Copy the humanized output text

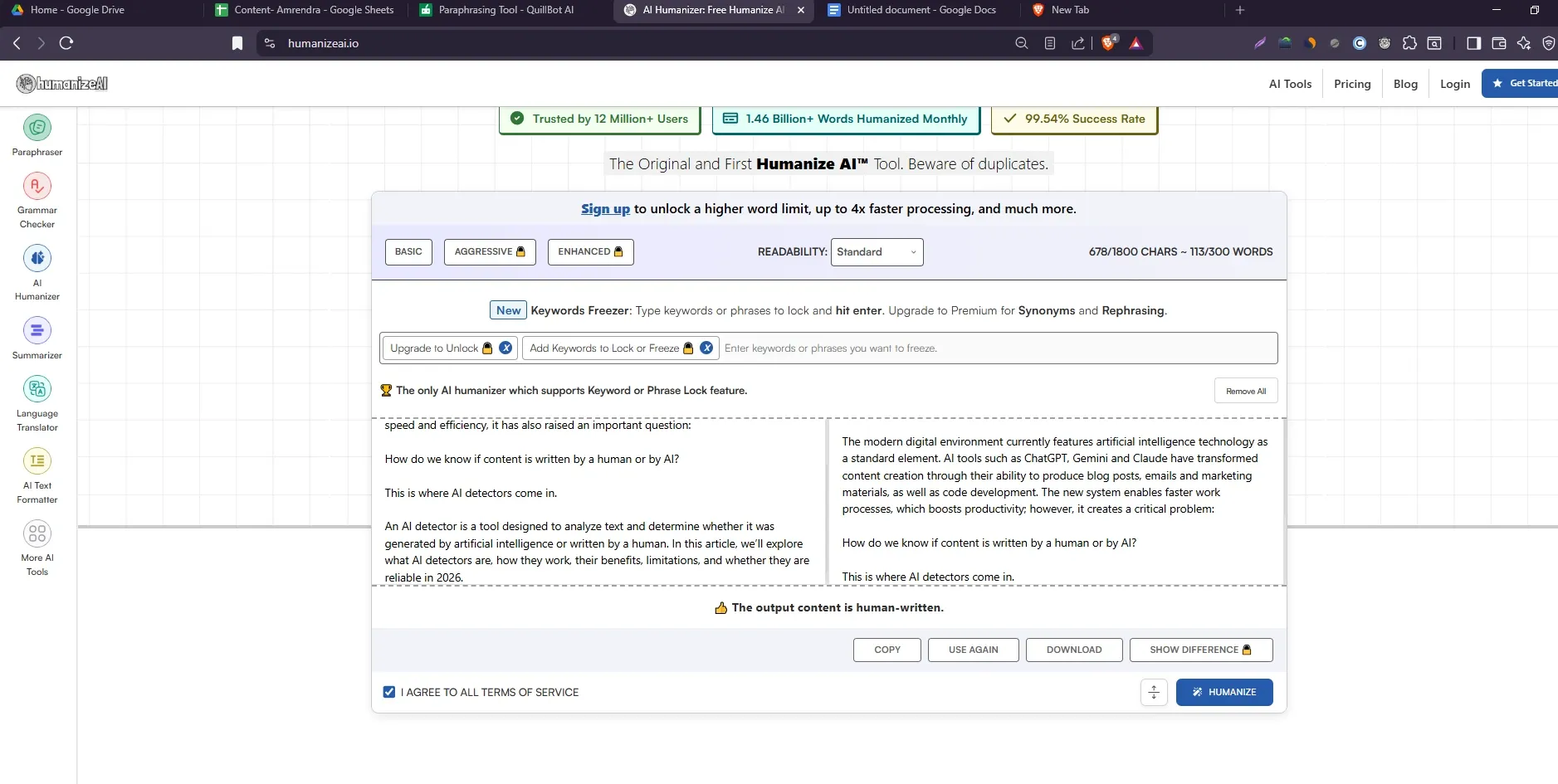(x=886, y=650)
